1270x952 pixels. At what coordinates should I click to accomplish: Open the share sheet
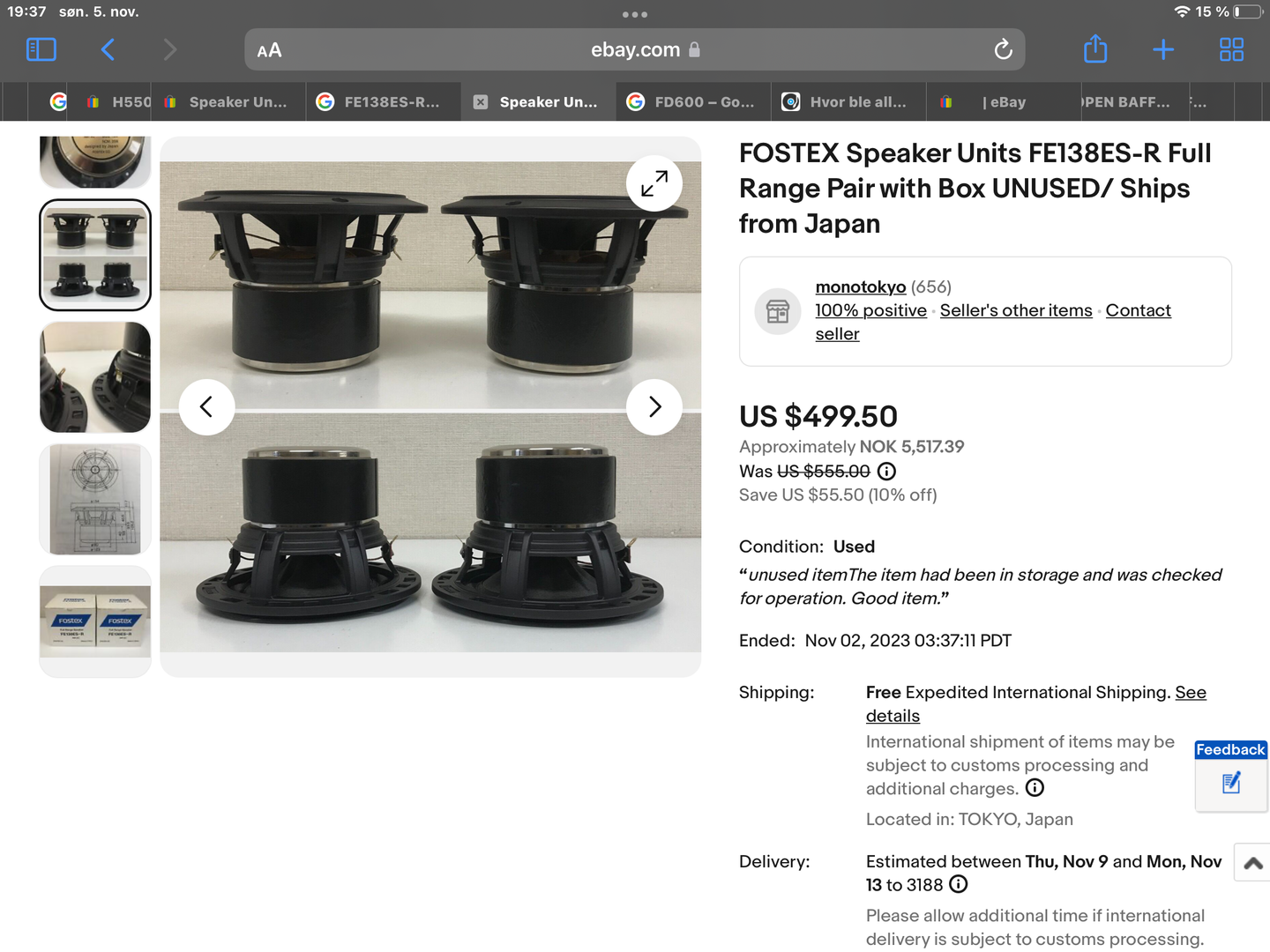(1095, 48)
